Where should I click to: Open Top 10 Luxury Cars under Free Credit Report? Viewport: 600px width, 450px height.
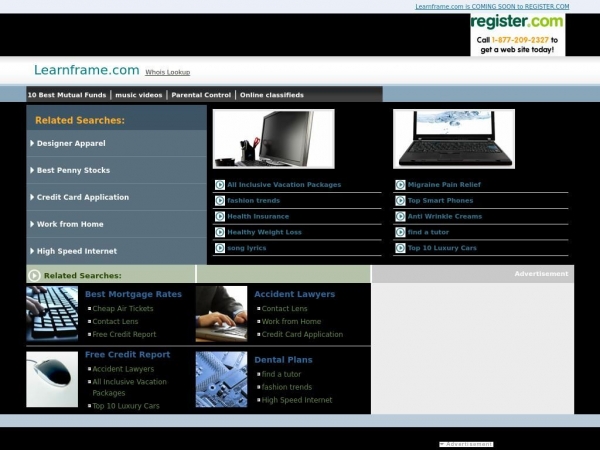[126, 406]
